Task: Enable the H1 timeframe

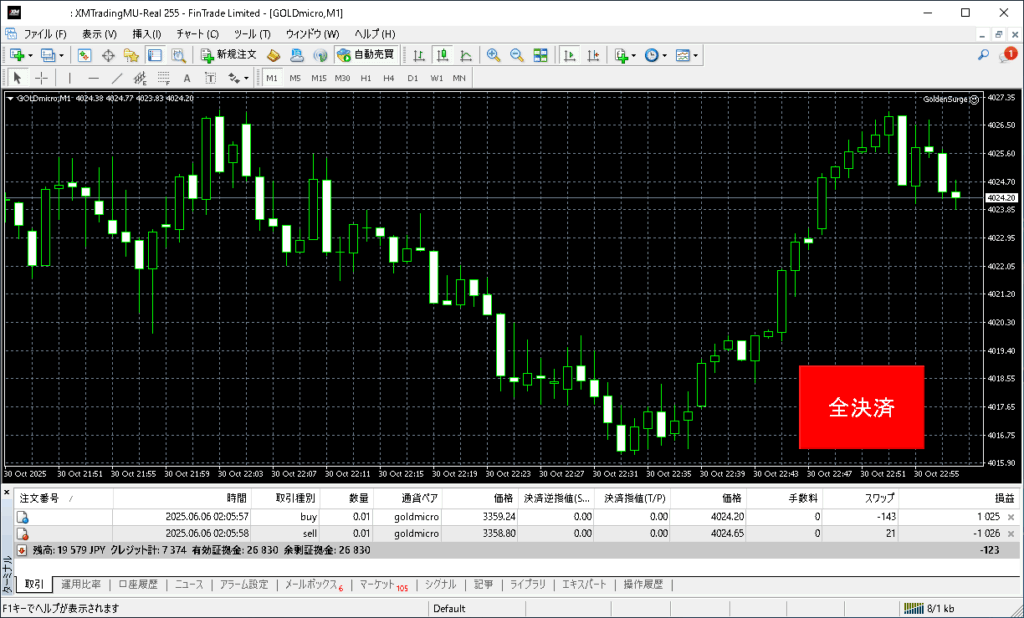Action: pyautogui.click(x=366, y=78)
